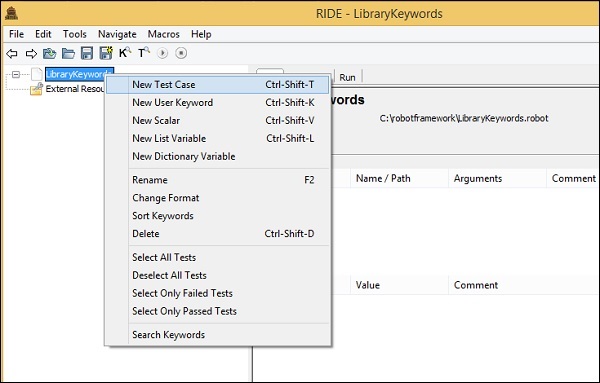The image size is (600, 383).
Task: Choose Change Format menu entry
Action: (x=217, y=198)
